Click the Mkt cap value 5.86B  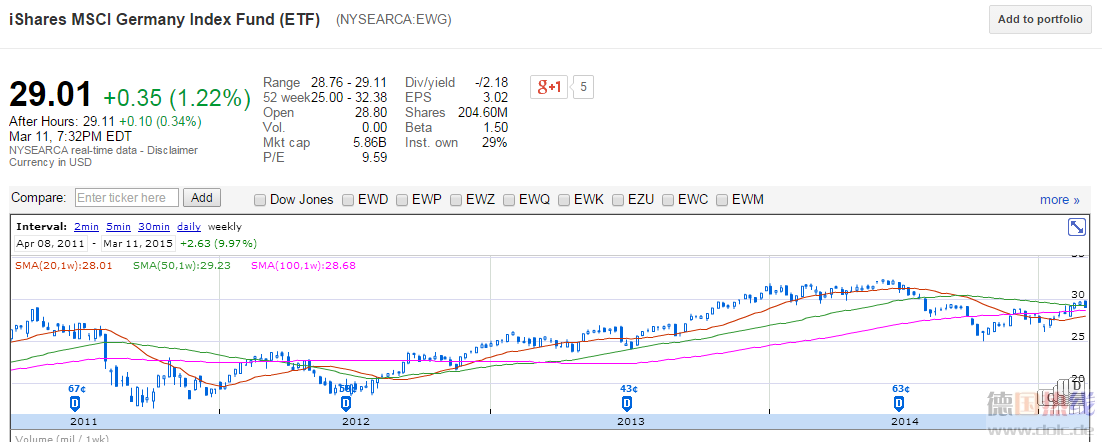coord(369,143)
